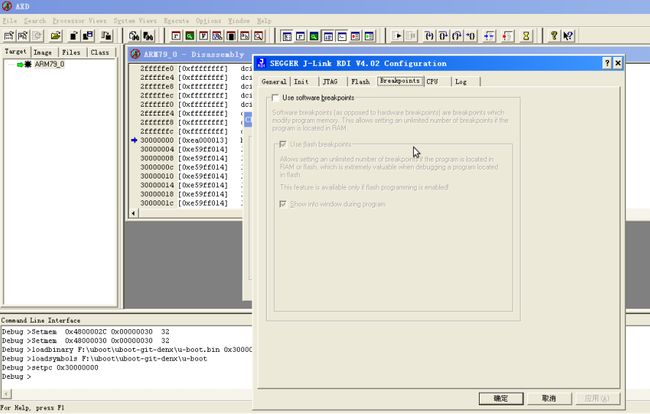The image size is (650, 414).
Task: Toggle Show info window during program checkbox
Action: tap(283, 204)
